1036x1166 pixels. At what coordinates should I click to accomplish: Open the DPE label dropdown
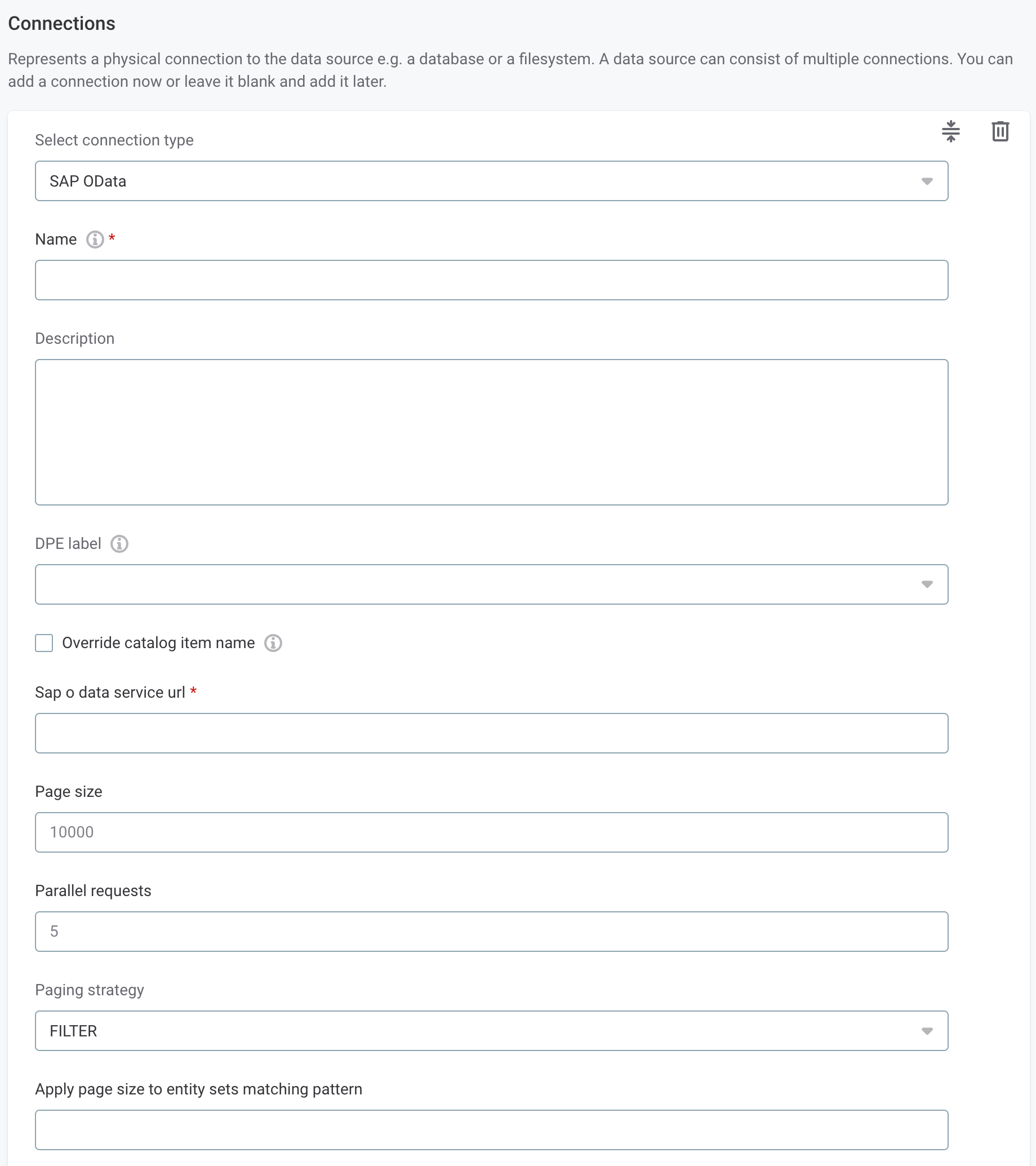tap(491, 584)
